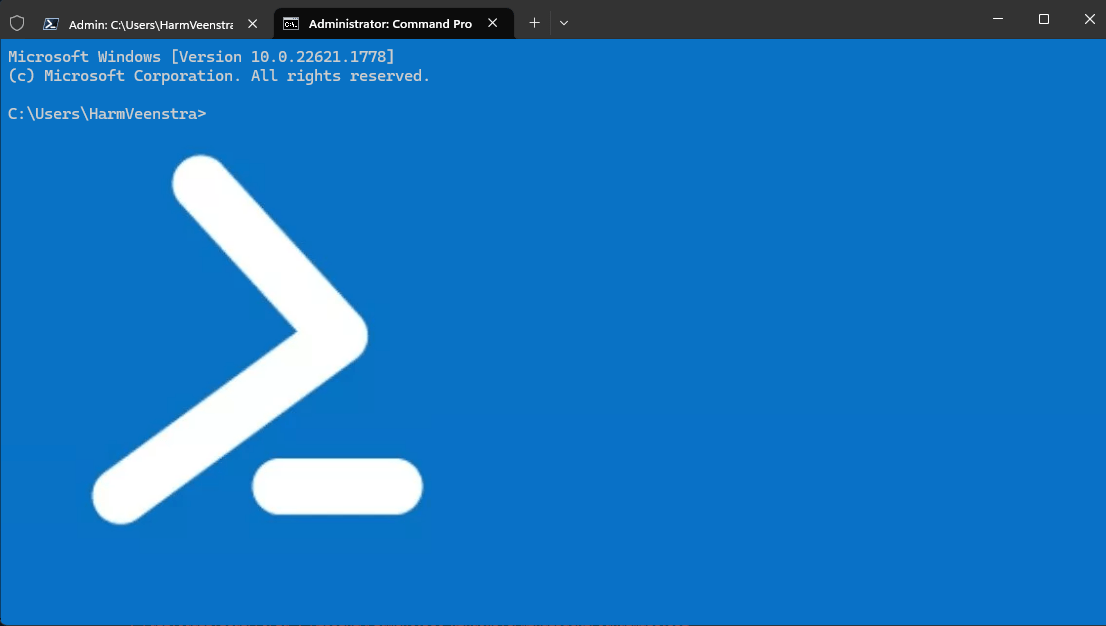
Task: Click the chevron icon next to the plus button
Action: tap(564, 22)
